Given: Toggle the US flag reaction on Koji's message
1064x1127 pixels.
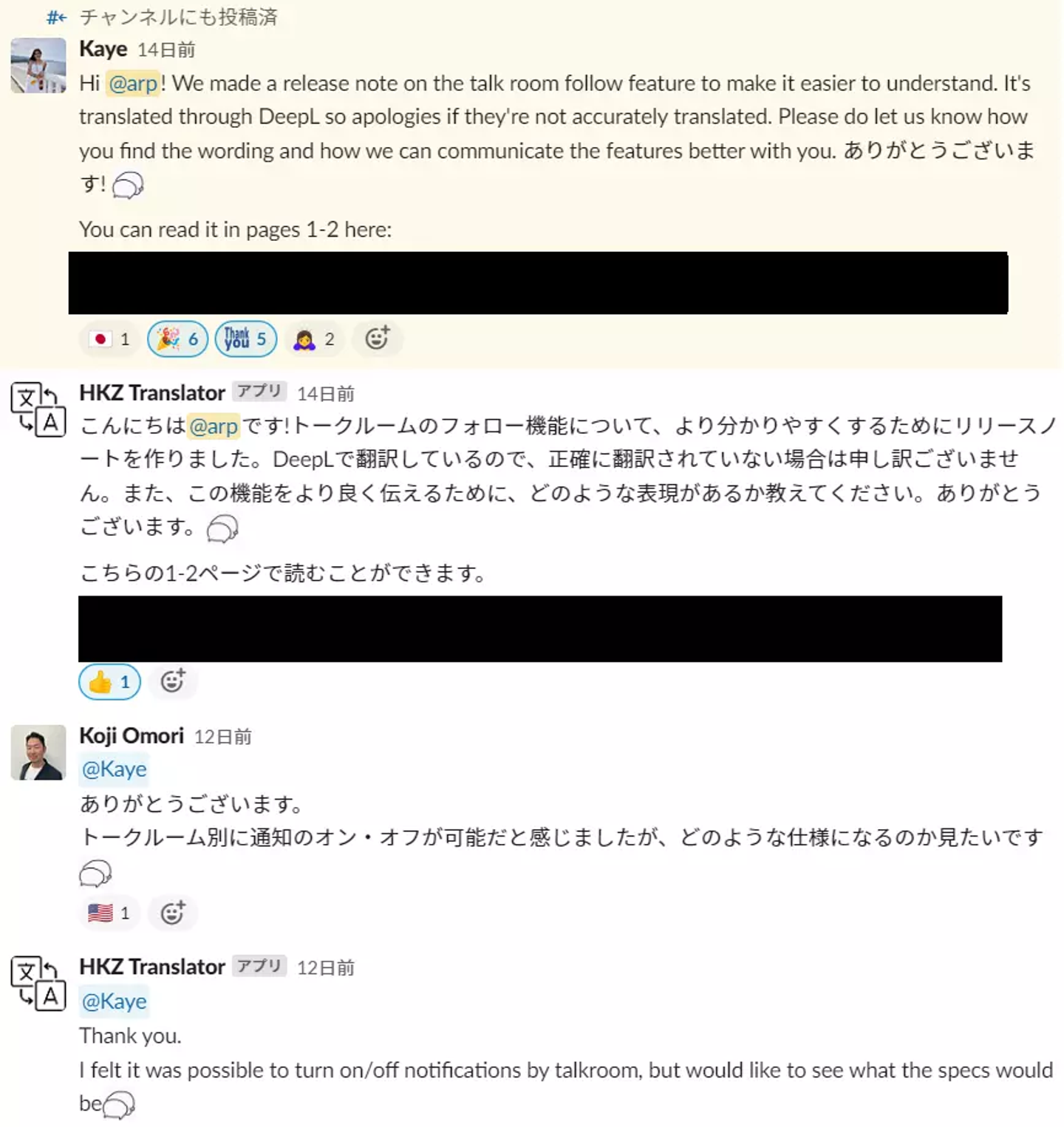Looking at the screenshot, I should point(109,913).
